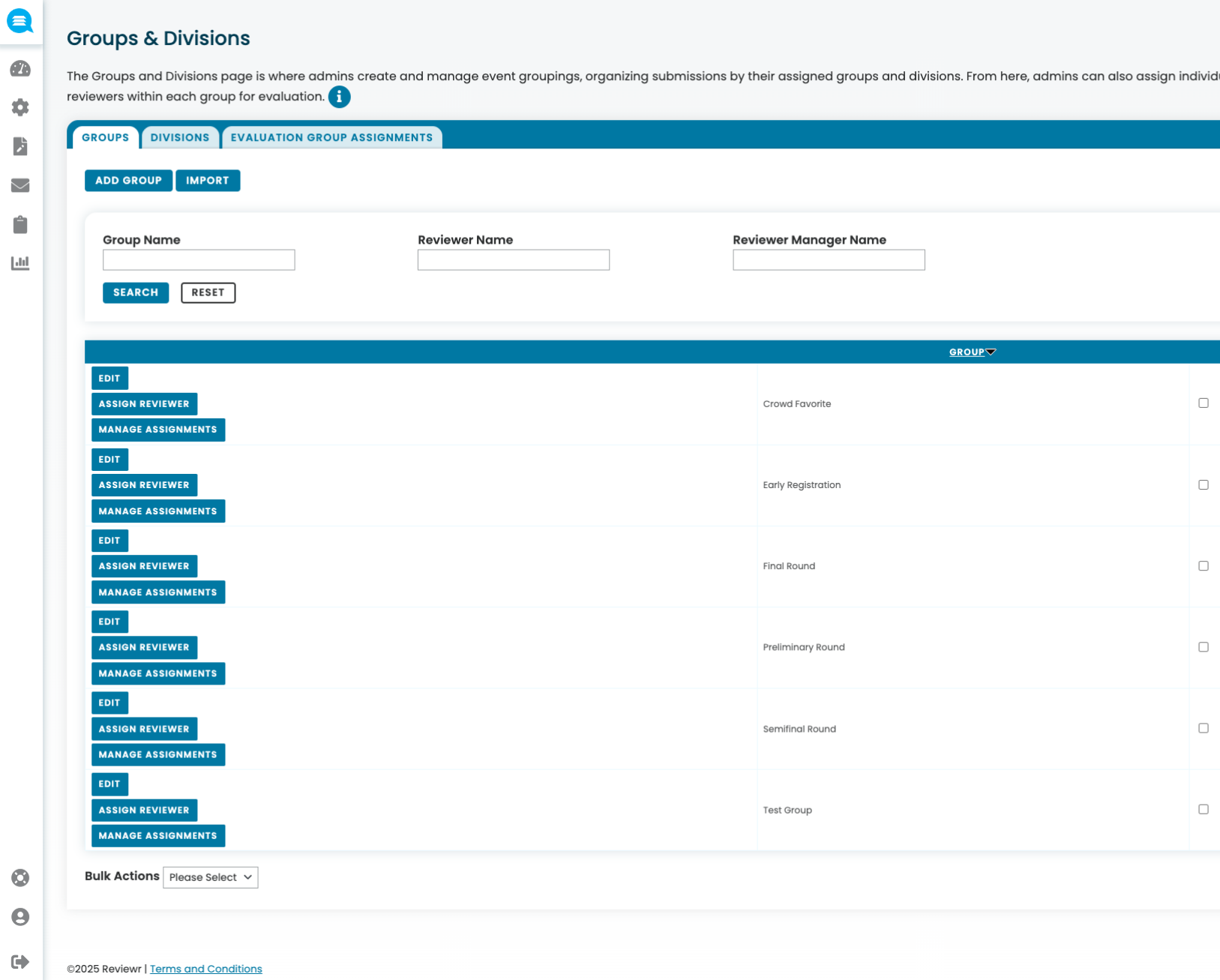The width and height of the screenshot is (1220, 980).
Task: Select the Final Round row checkbox
Action: pyautogui.click(x=1204, y=565)
